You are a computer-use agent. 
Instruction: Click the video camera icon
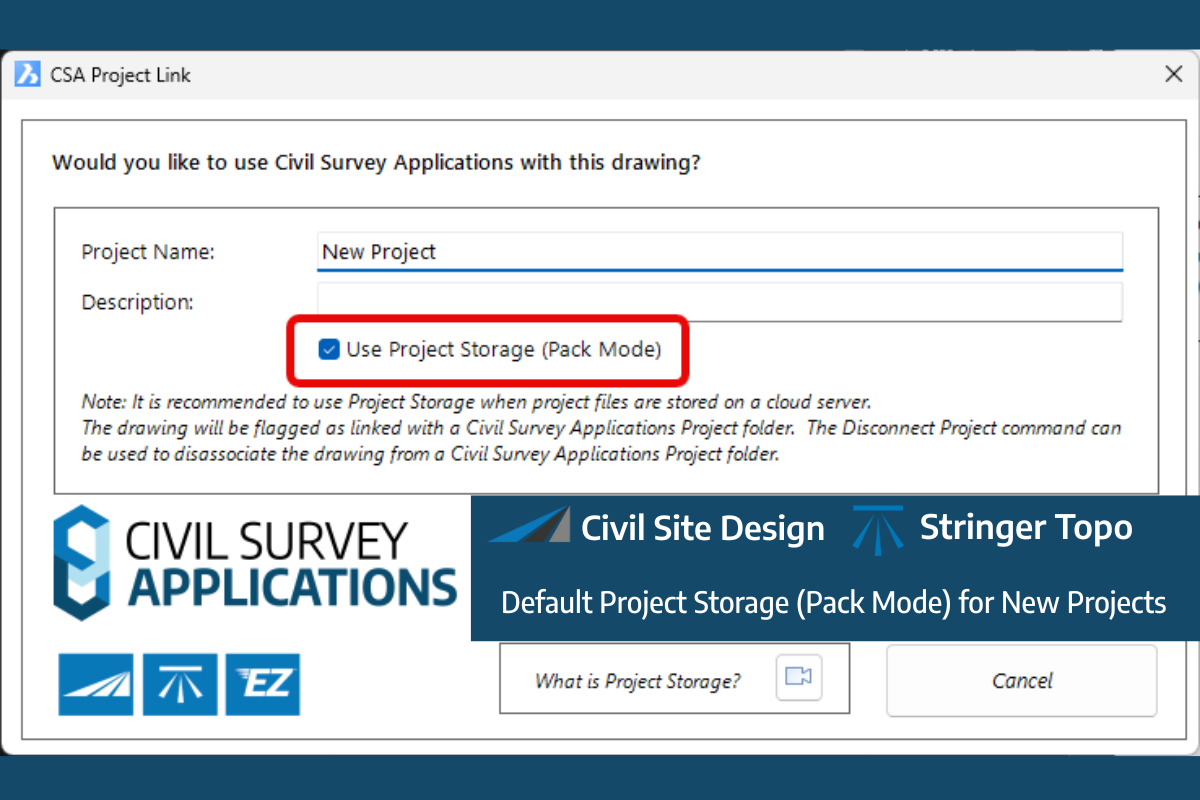(x=798, y=677)
